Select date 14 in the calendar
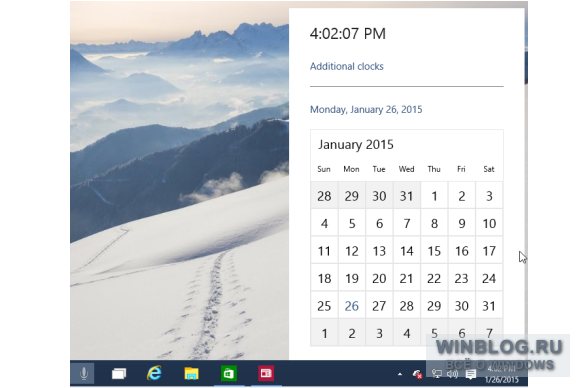The width and height of the screenshot is (580, 388). point(407,251)
